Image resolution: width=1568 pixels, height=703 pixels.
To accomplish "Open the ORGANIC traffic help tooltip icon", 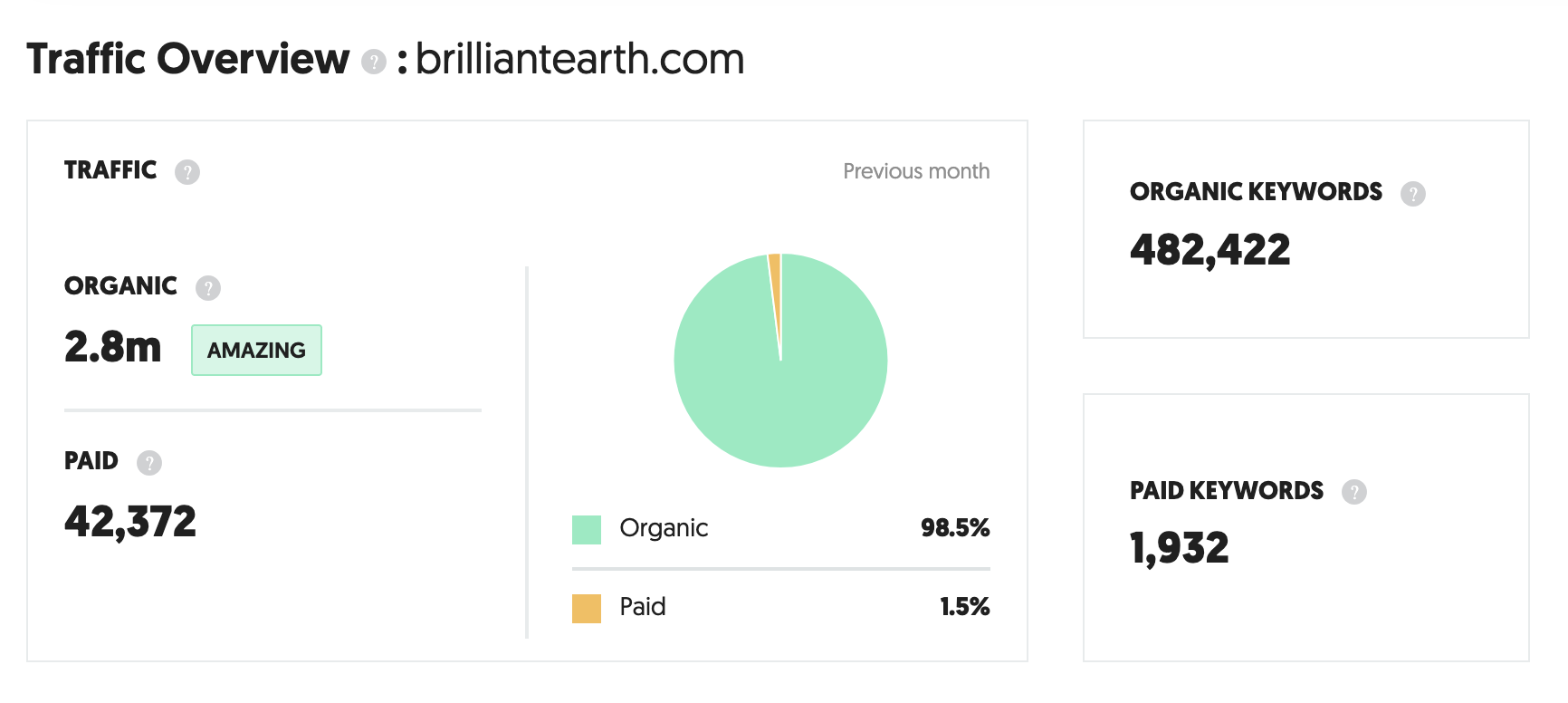I will [208, 288].
